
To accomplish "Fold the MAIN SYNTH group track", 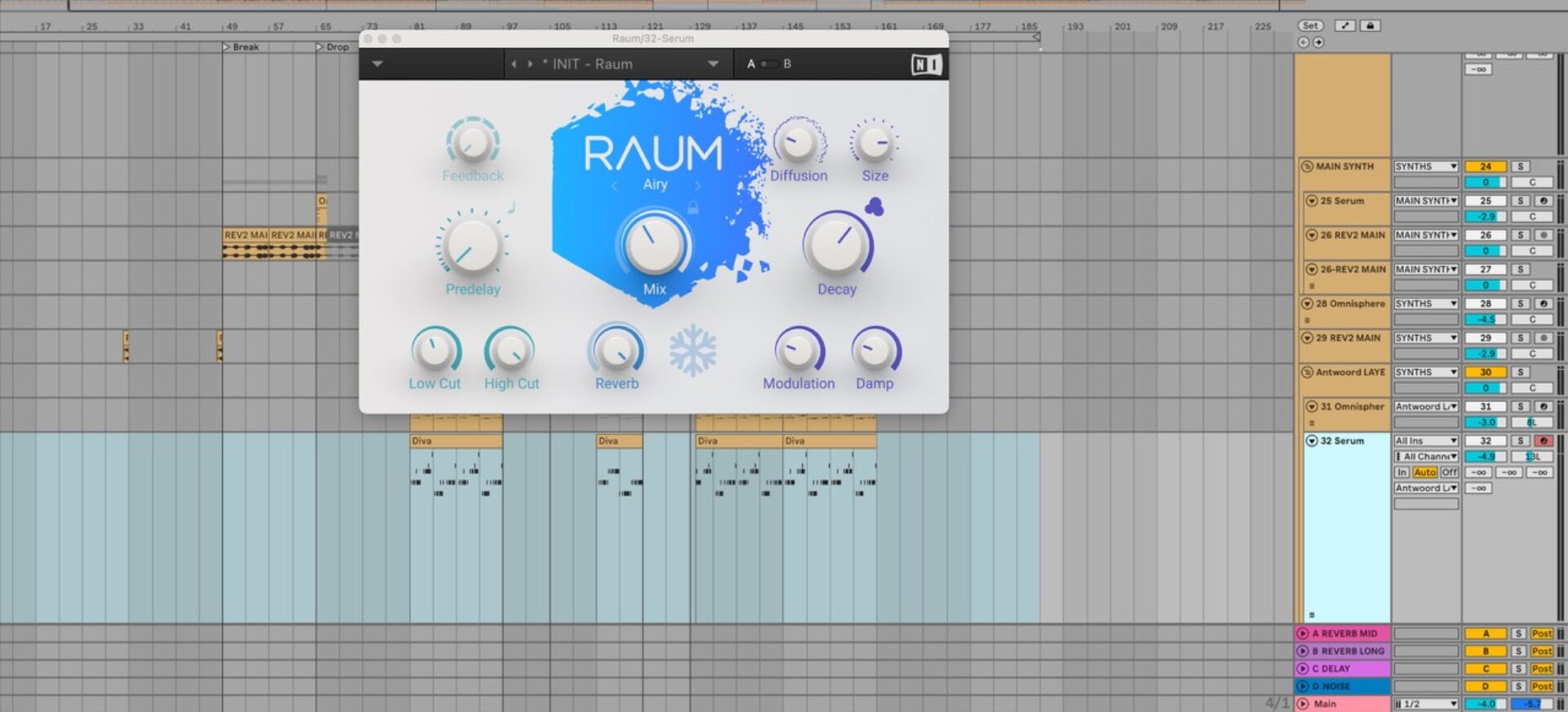I will coord(1307,166).
